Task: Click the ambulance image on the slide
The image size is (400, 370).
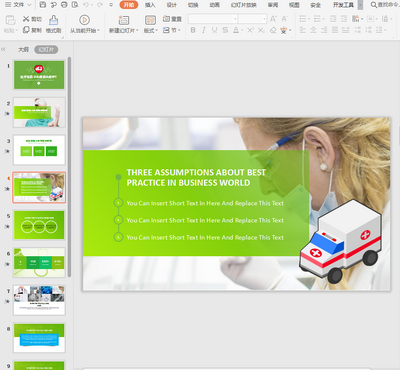Action: pos(341,241)
